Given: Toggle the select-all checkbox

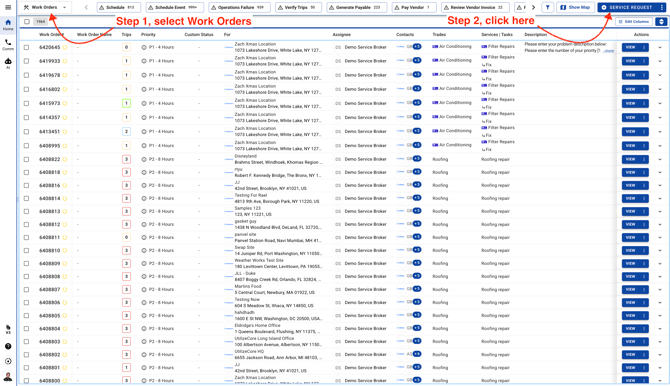Looking at the screenshot, I should point(27,21).
